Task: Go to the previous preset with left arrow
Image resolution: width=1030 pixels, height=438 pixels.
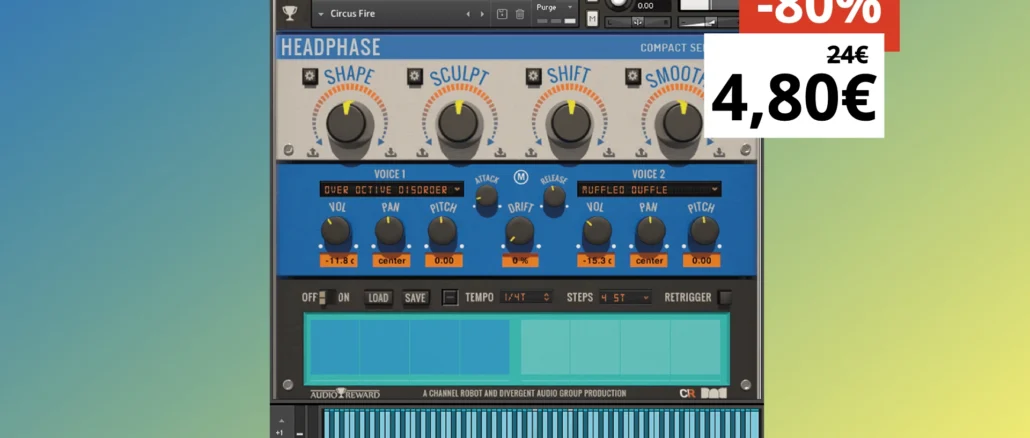Action: tap(468, 14)
